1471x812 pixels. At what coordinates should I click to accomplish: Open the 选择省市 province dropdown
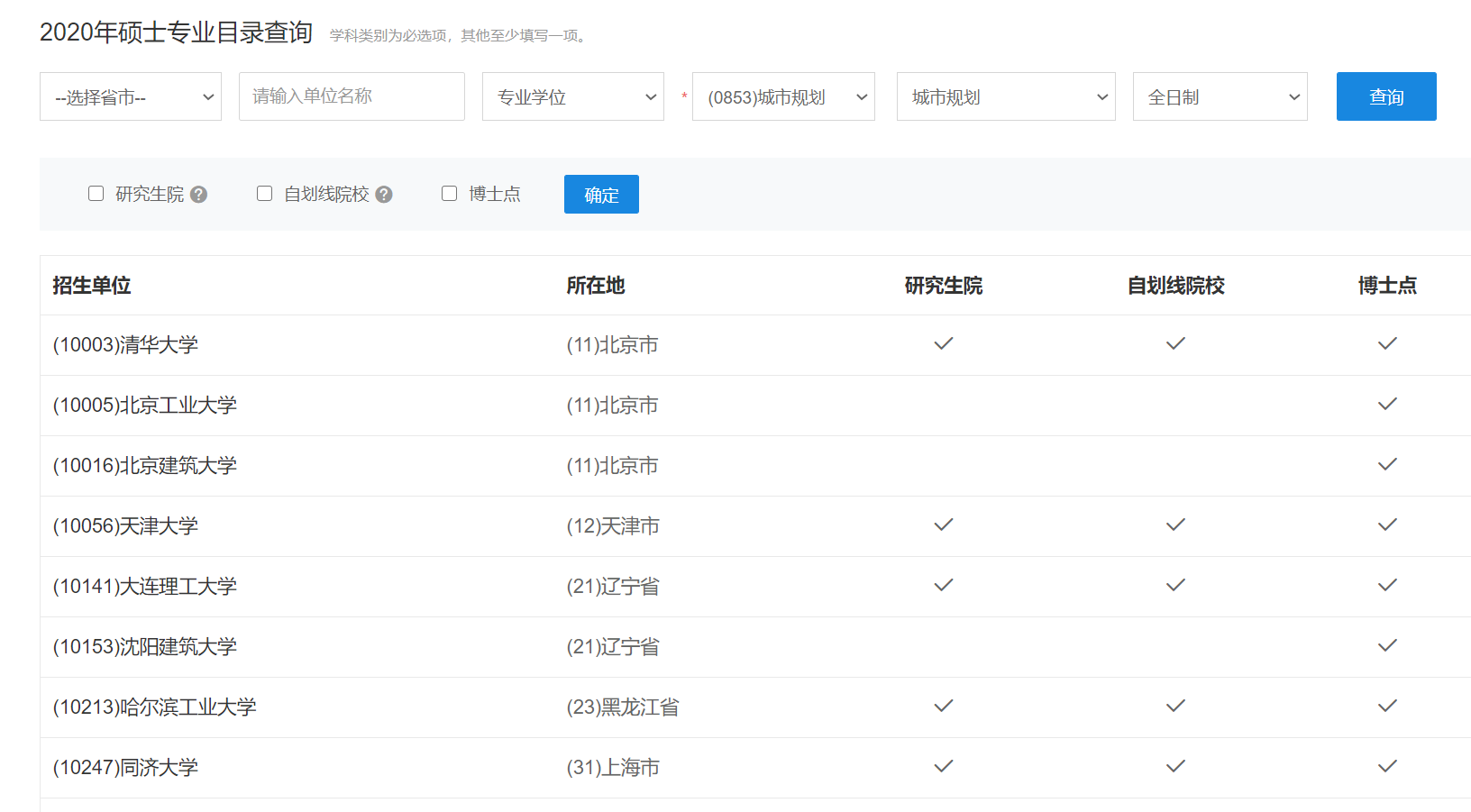coord(131,96)
